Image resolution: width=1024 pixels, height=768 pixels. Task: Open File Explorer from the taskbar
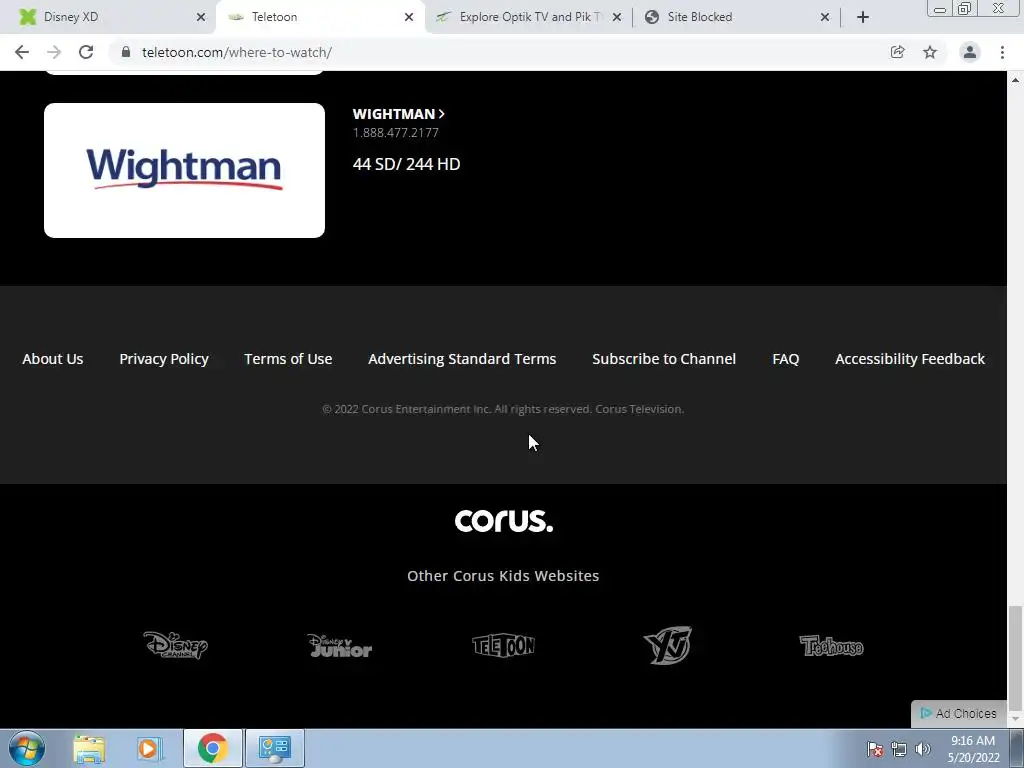click(x=89, y=748)
